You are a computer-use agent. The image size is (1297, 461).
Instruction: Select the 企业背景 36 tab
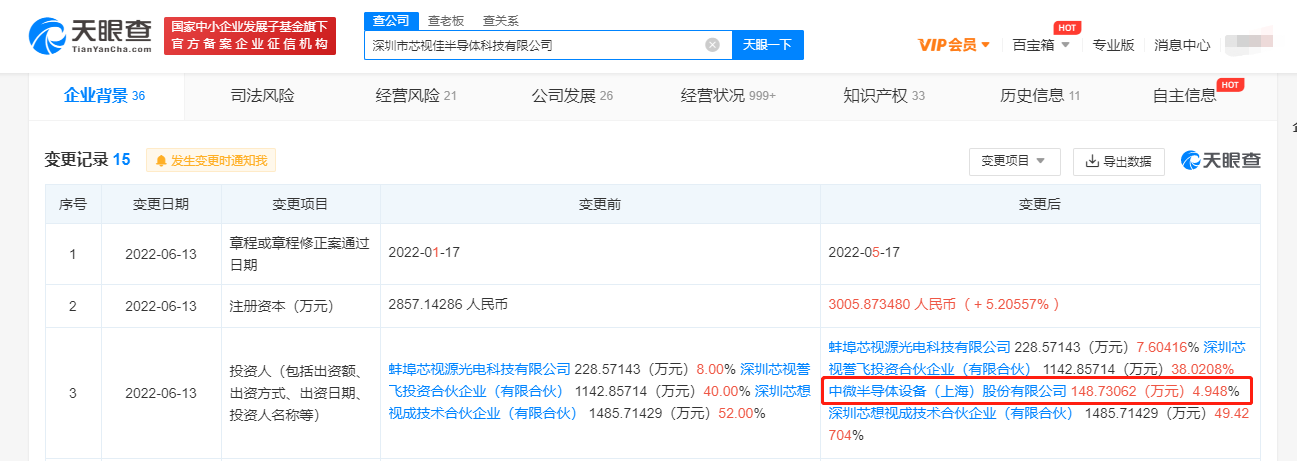(105, 96)
